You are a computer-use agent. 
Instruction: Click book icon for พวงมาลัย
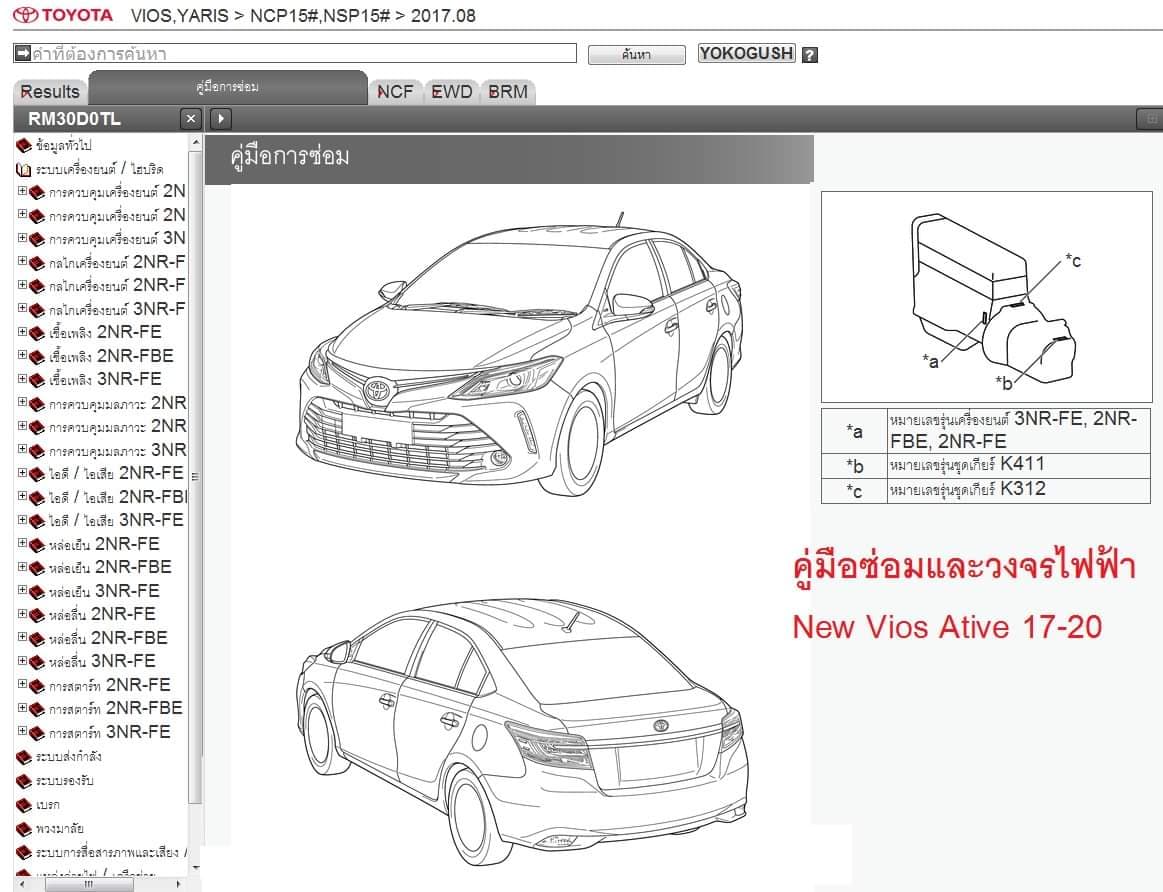point(24,829)
